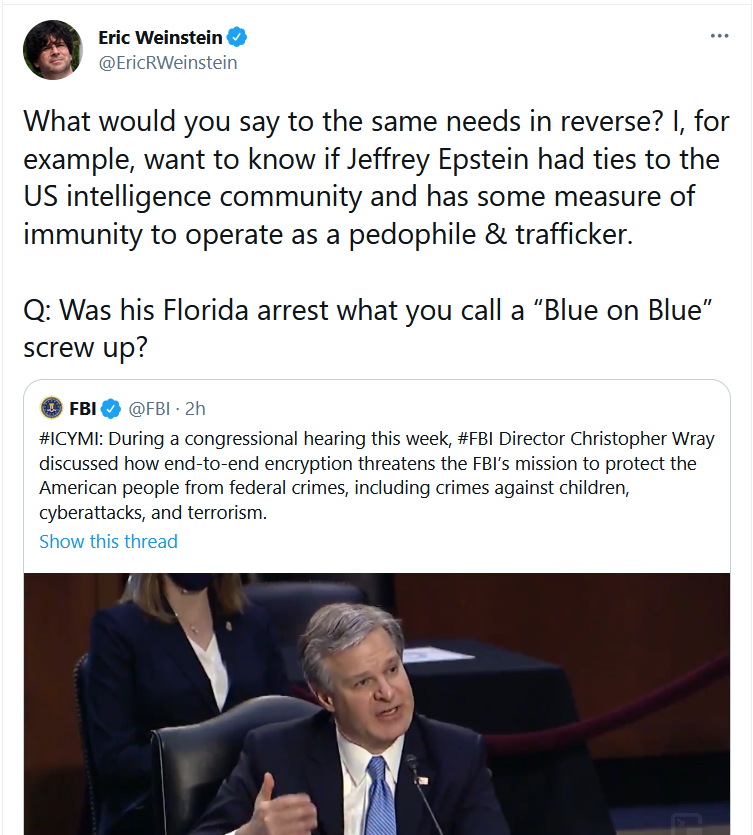The width and height of the screenshot is (753, 835).
Task: Click the picture-in-picture icon on the video
Action: [x=686, y=823]
